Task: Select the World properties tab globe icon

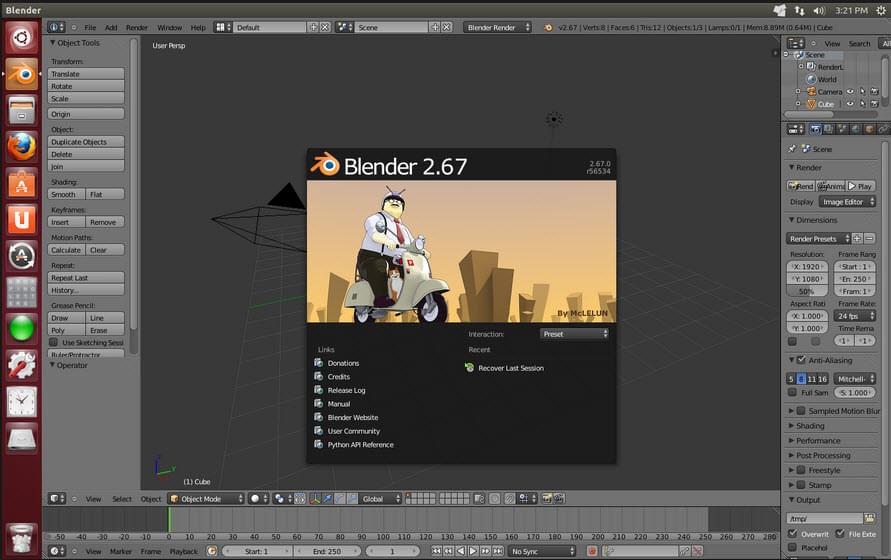Action: (x=856, y=129)
